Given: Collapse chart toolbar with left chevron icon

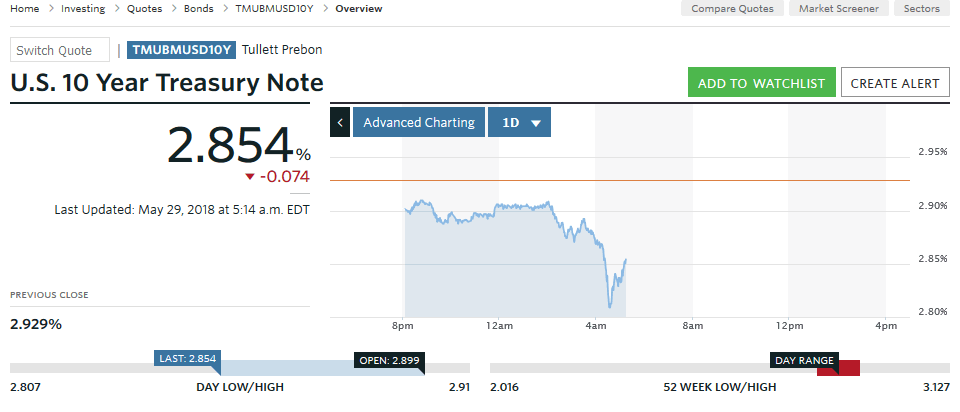Looking at the screenshot, I should [340, 123].
